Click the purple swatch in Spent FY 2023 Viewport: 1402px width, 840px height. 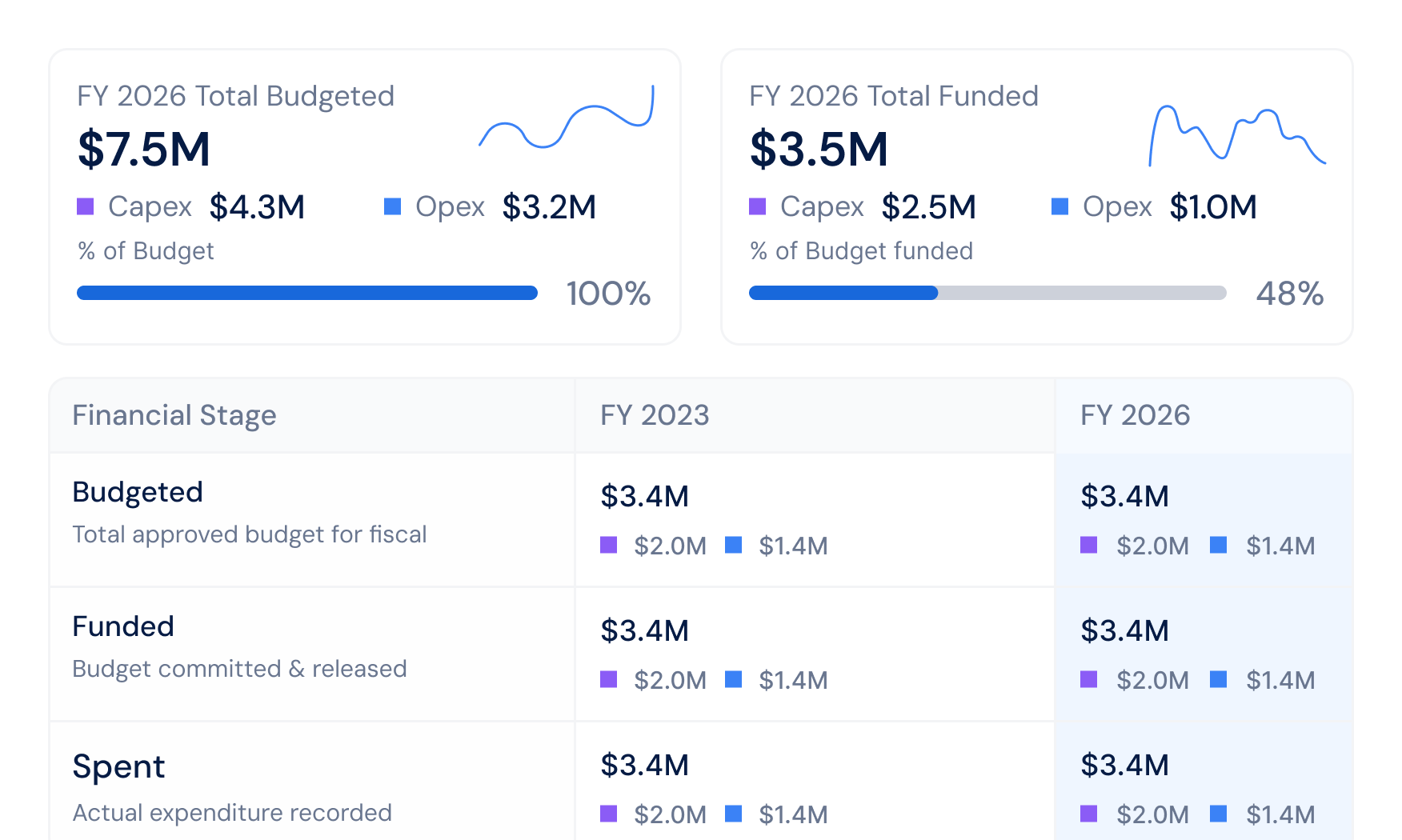point(609,814)
